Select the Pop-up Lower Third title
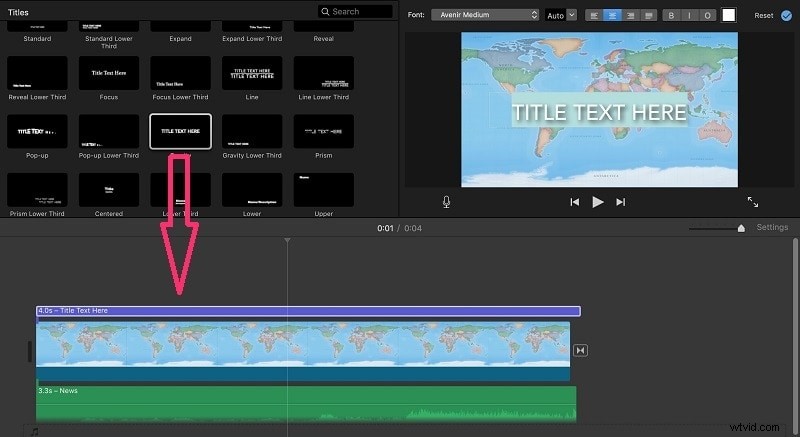This screenshot has width=800, height=437. tap(109, 132)
